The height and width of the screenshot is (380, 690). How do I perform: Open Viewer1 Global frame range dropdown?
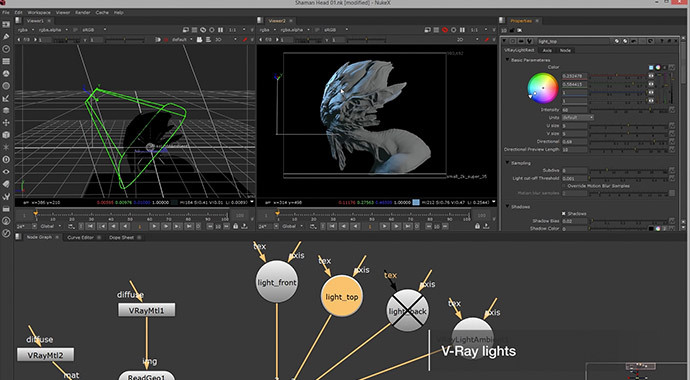(x=50, y=227)
